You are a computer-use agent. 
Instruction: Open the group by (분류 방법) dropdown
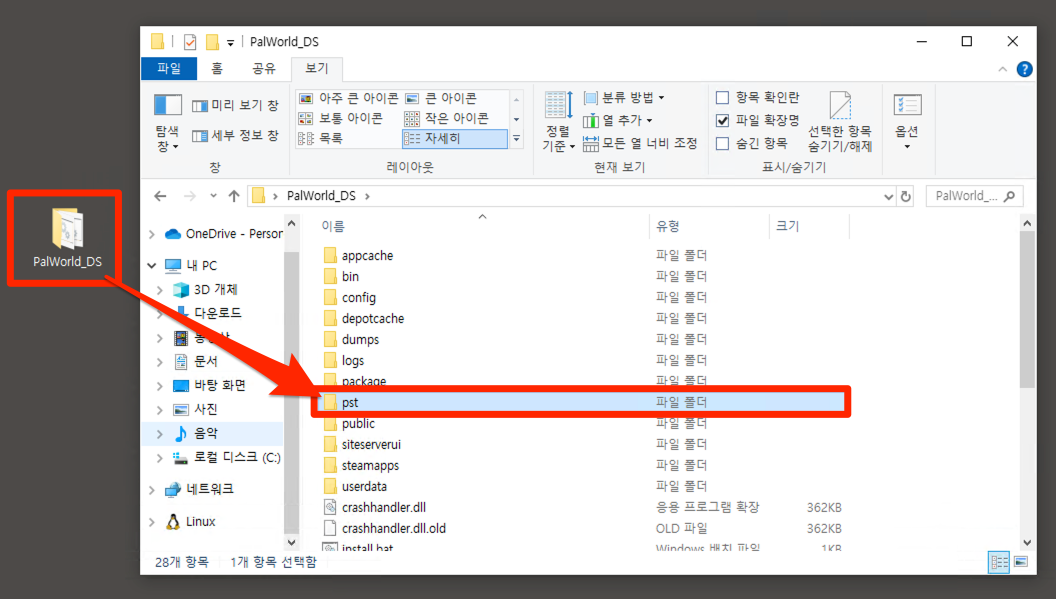point(624,98)
